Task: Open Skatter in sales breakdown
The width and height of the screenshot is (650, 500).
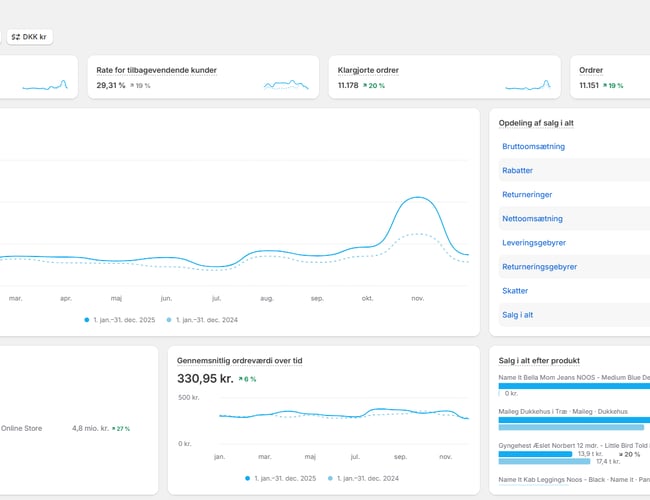Action: [x=516, y=290]
